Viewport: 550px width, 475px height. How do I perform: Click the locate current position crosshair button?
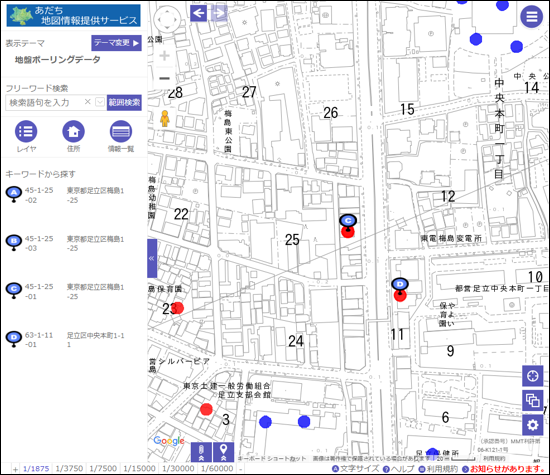pos(532,376)
